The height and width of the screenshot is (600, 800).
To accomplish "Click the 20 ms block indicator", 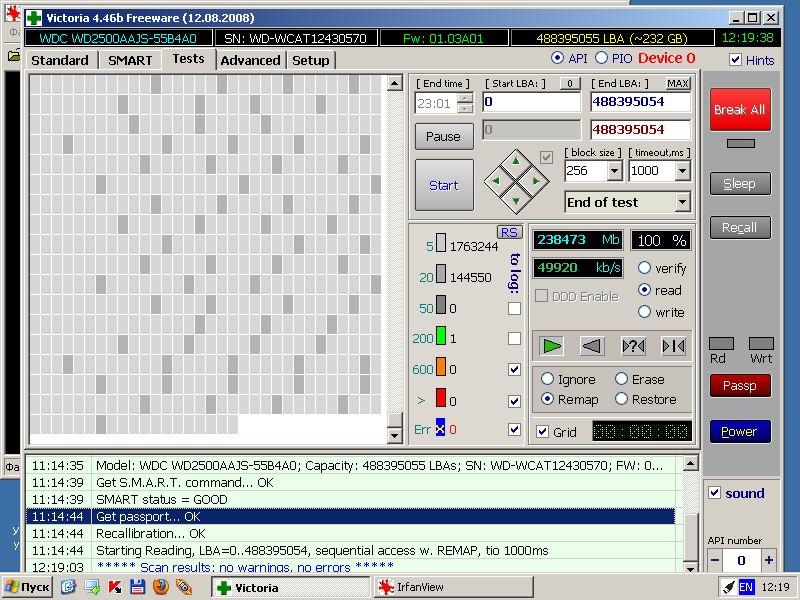I will click(x=441, y=274).
